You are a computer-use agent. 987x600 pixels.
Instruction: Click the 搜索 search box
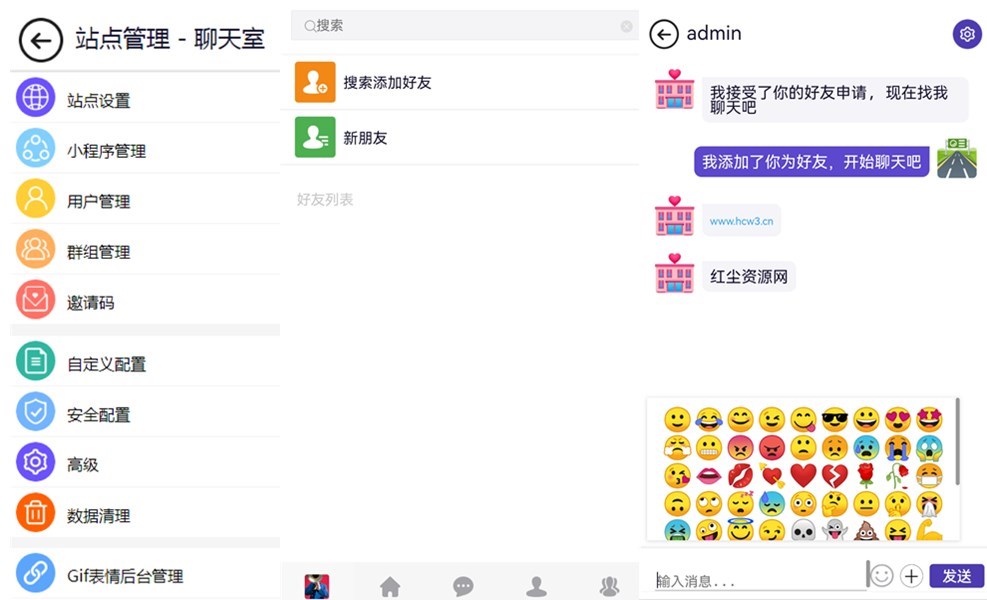point(465,26)
